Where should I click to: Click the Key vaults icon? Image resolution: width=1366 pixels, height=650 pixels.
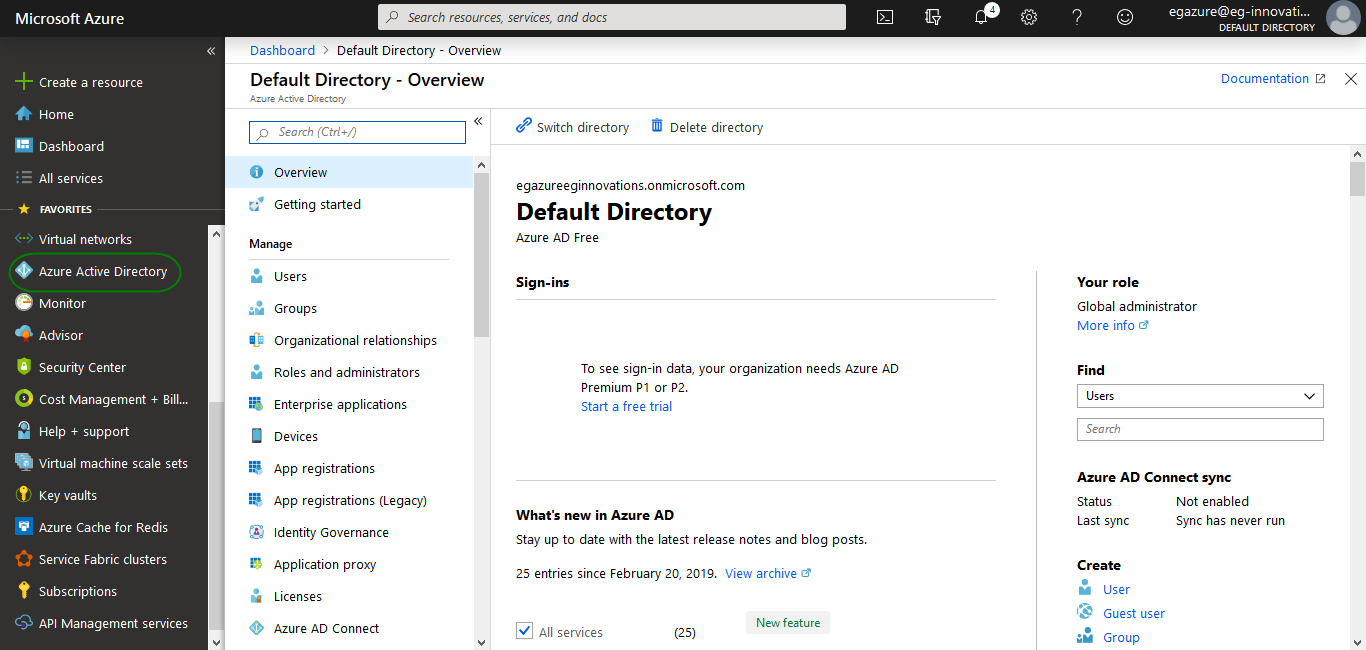coord(24,495)
